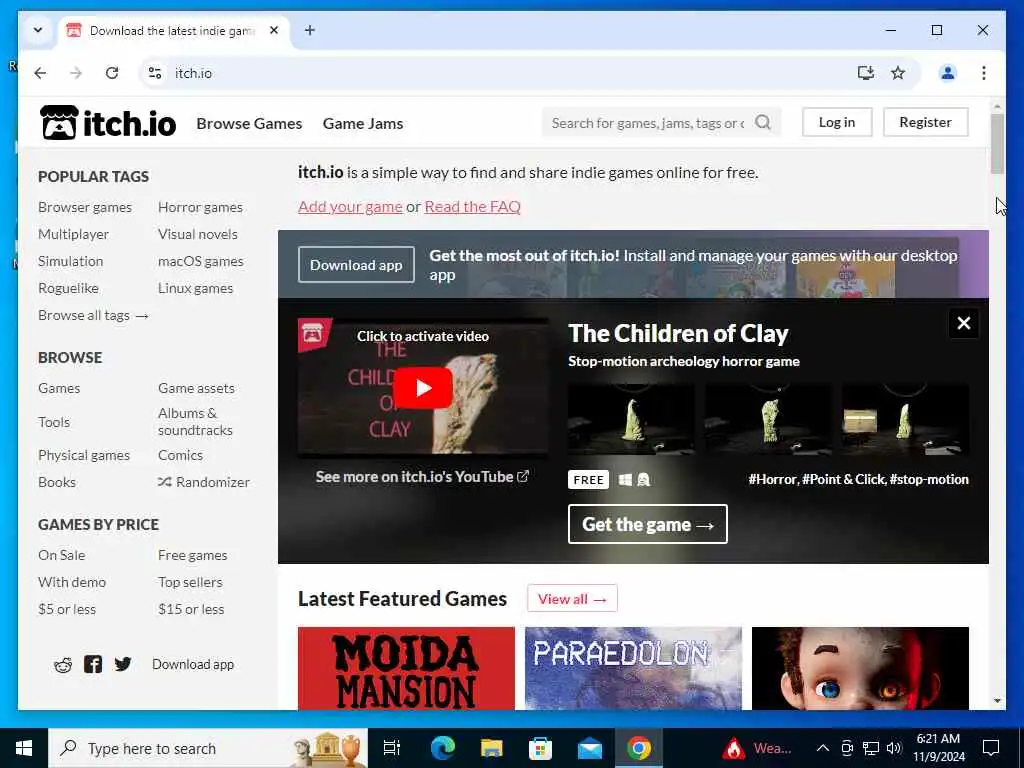This screenshot has width=1024, height=768.
Task: Click the Register button
Action: pyautogui.click(x=925, y=122)
